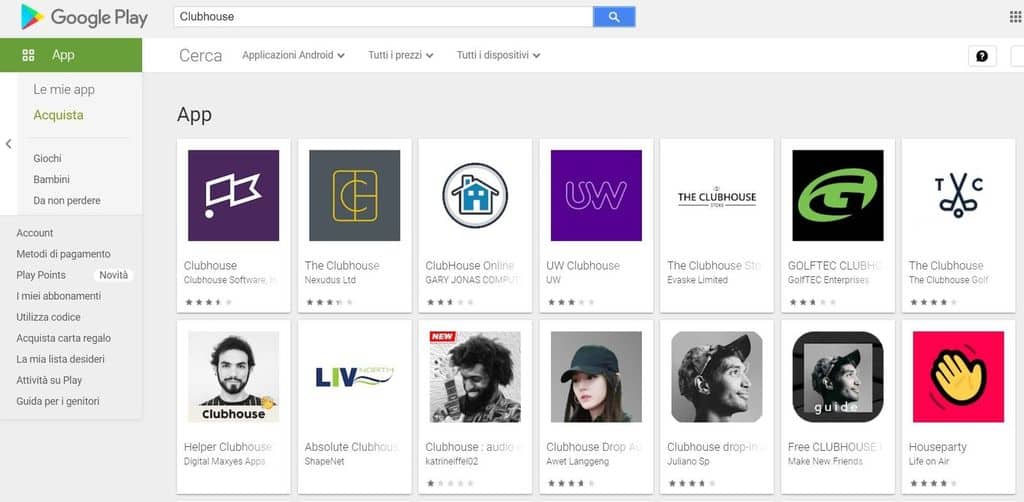Open Giochi category
Screen dimensions: 1024x502
pyautogui.click(x=48, y=159)
